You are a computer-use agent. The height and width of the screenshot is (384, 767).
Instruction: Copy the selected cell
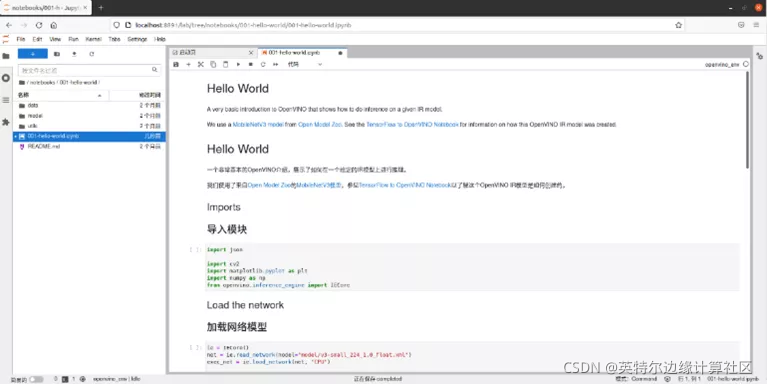point(213,64)
